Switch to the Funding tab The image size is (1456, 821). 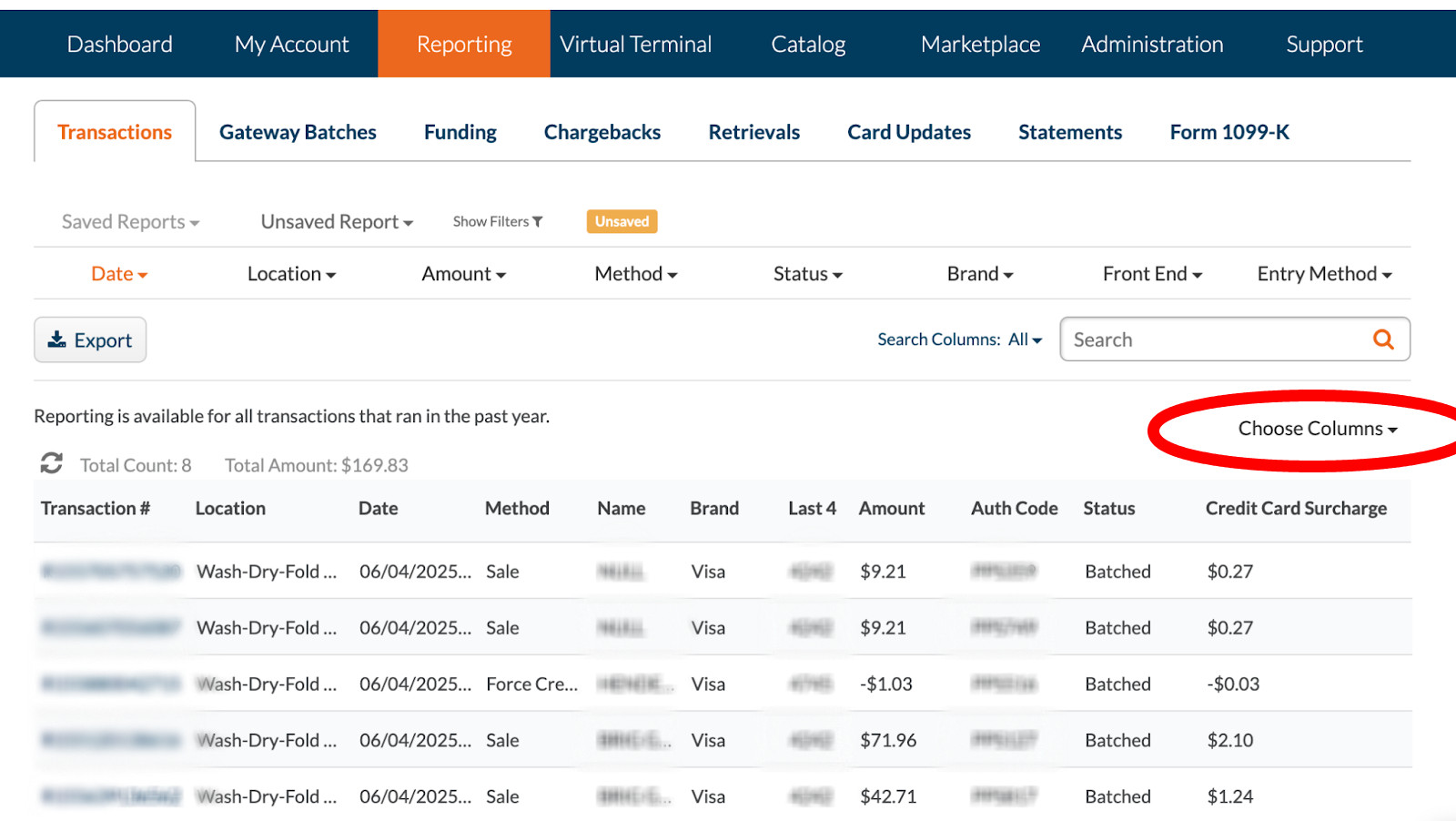pos(460,132)
